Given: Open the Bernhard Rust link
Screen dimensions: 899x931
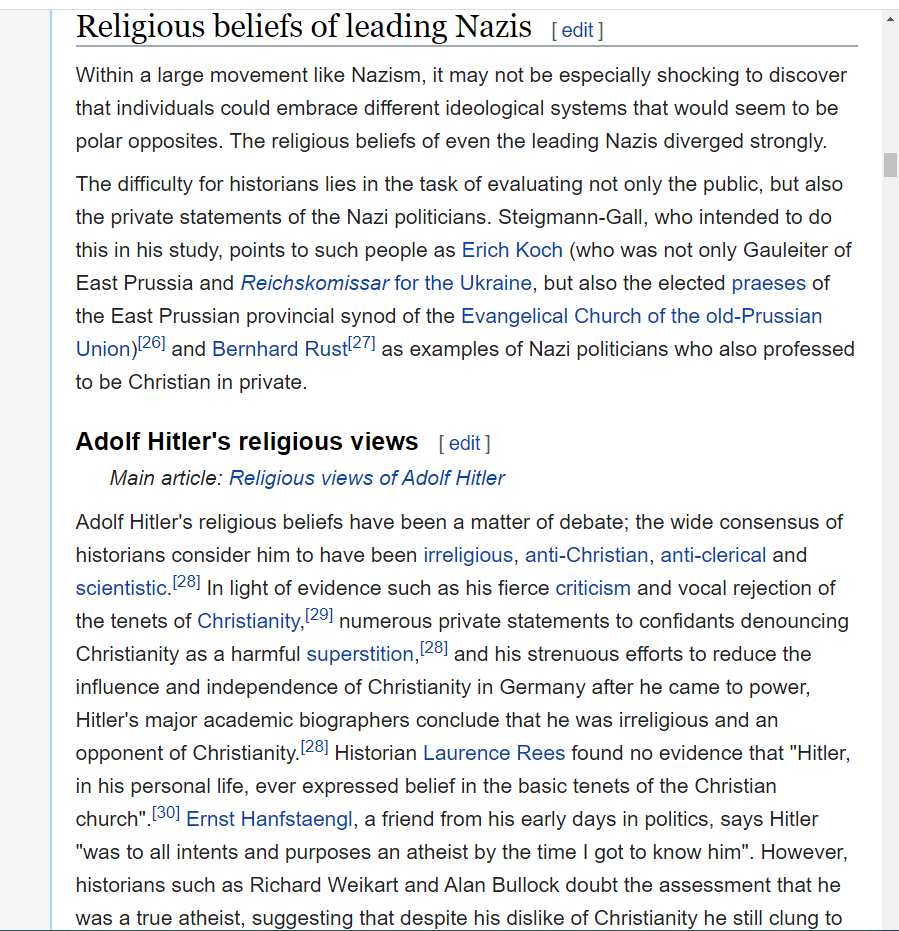Looking at the screenshot, I should point(280,349).
